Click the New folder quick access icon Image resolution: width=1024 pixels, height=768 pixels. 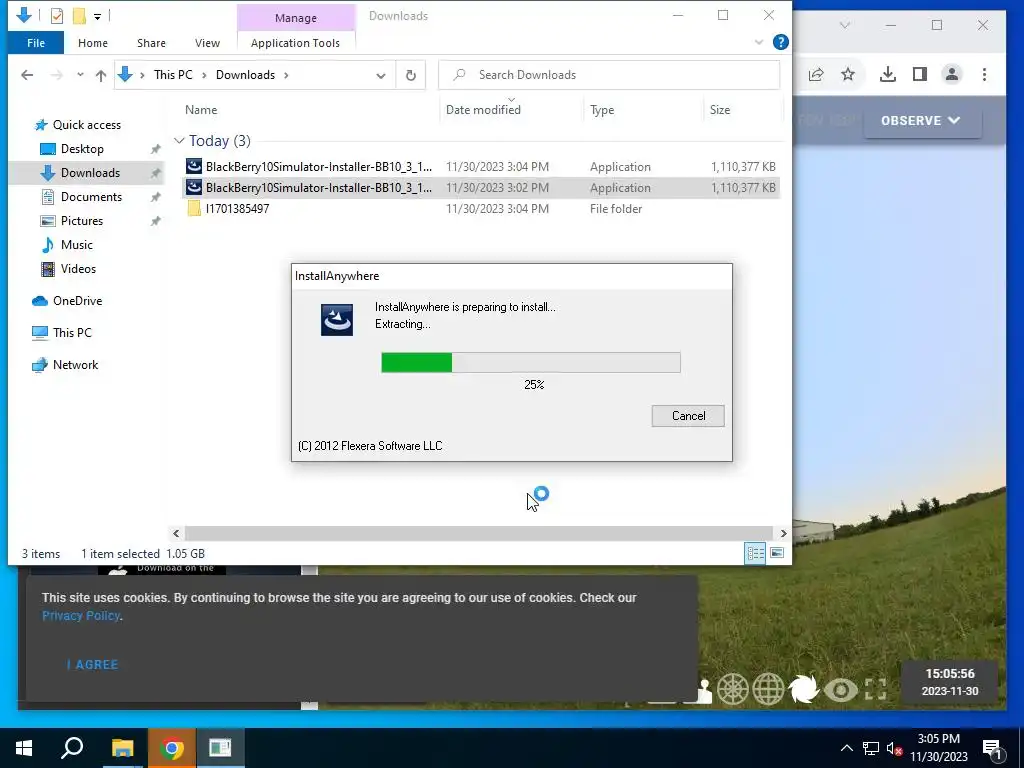[x=79, y=16]
